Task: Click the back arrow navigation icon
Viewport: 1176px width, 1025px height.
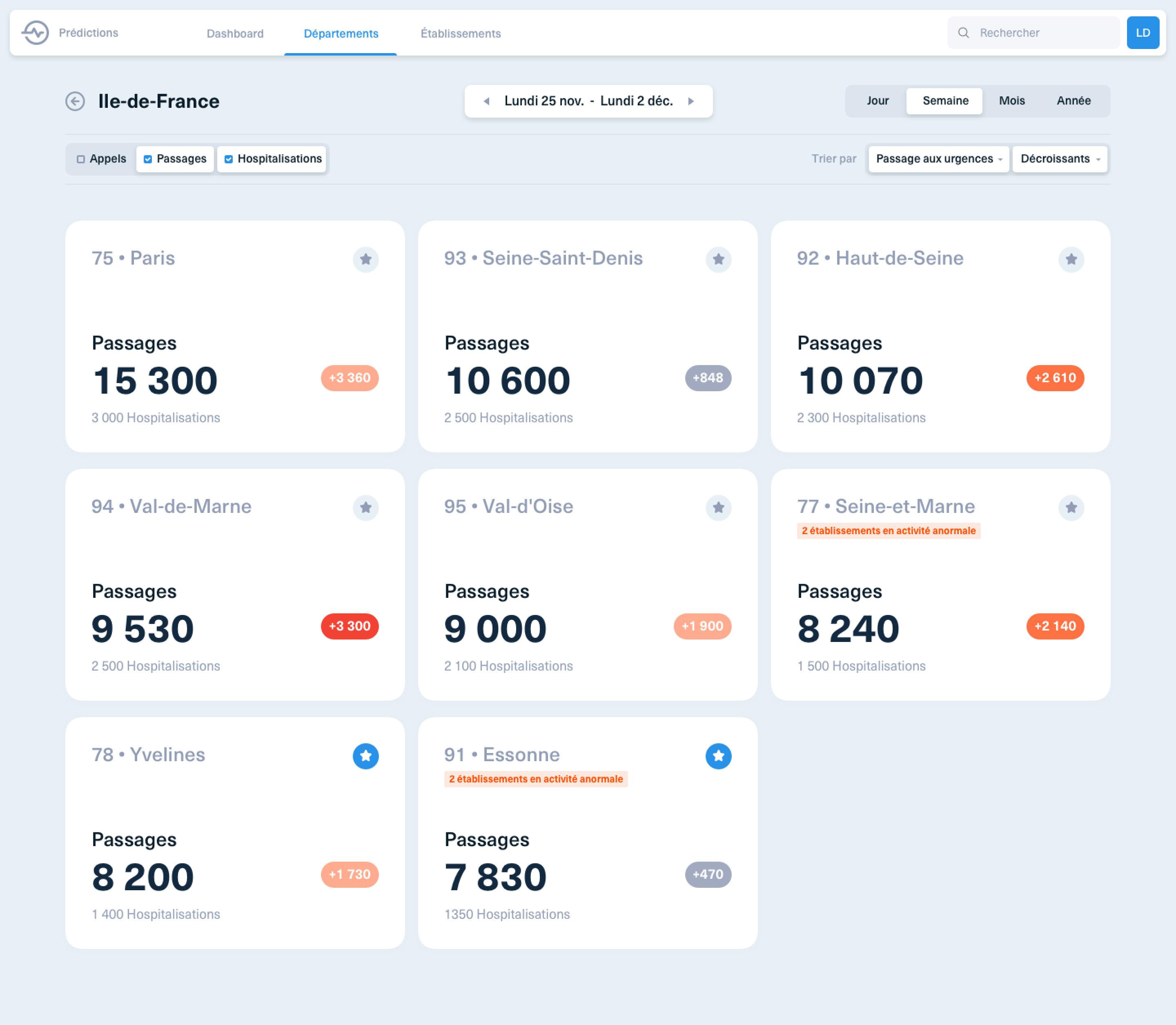Action: (77, 101)
